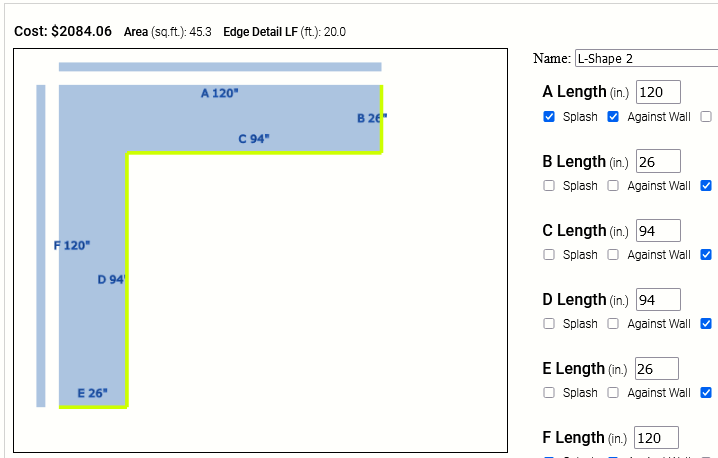Check Against Wall for D Length

click(613, 324)
